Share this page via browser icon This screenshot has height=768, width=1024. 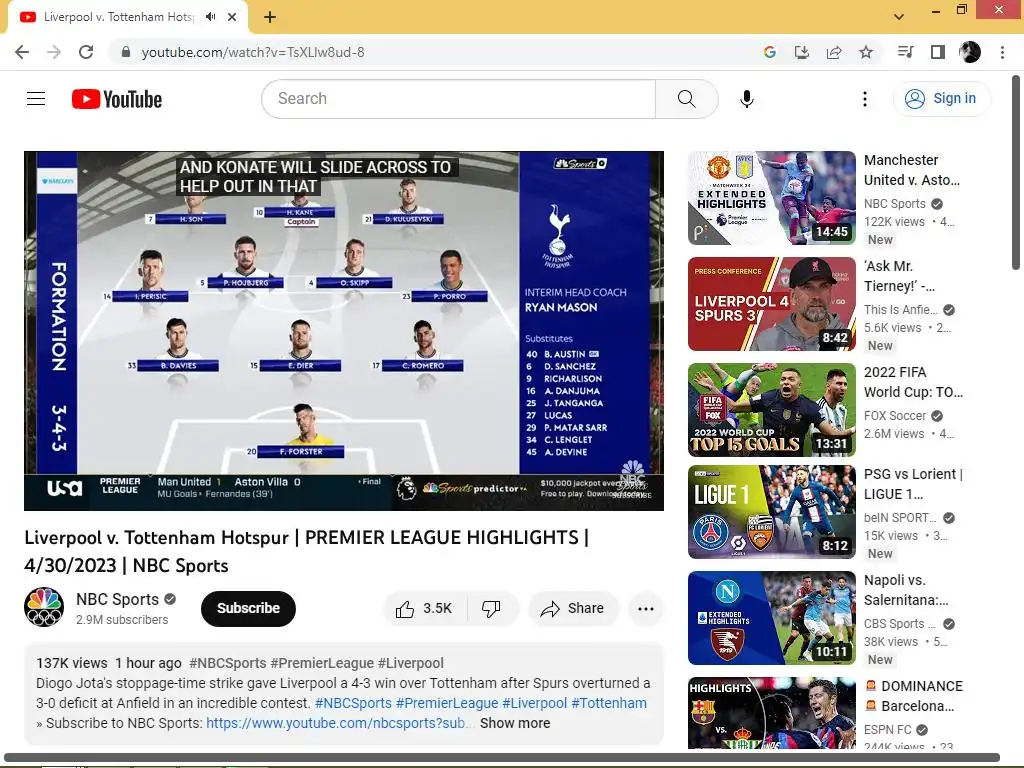(834, 52)
